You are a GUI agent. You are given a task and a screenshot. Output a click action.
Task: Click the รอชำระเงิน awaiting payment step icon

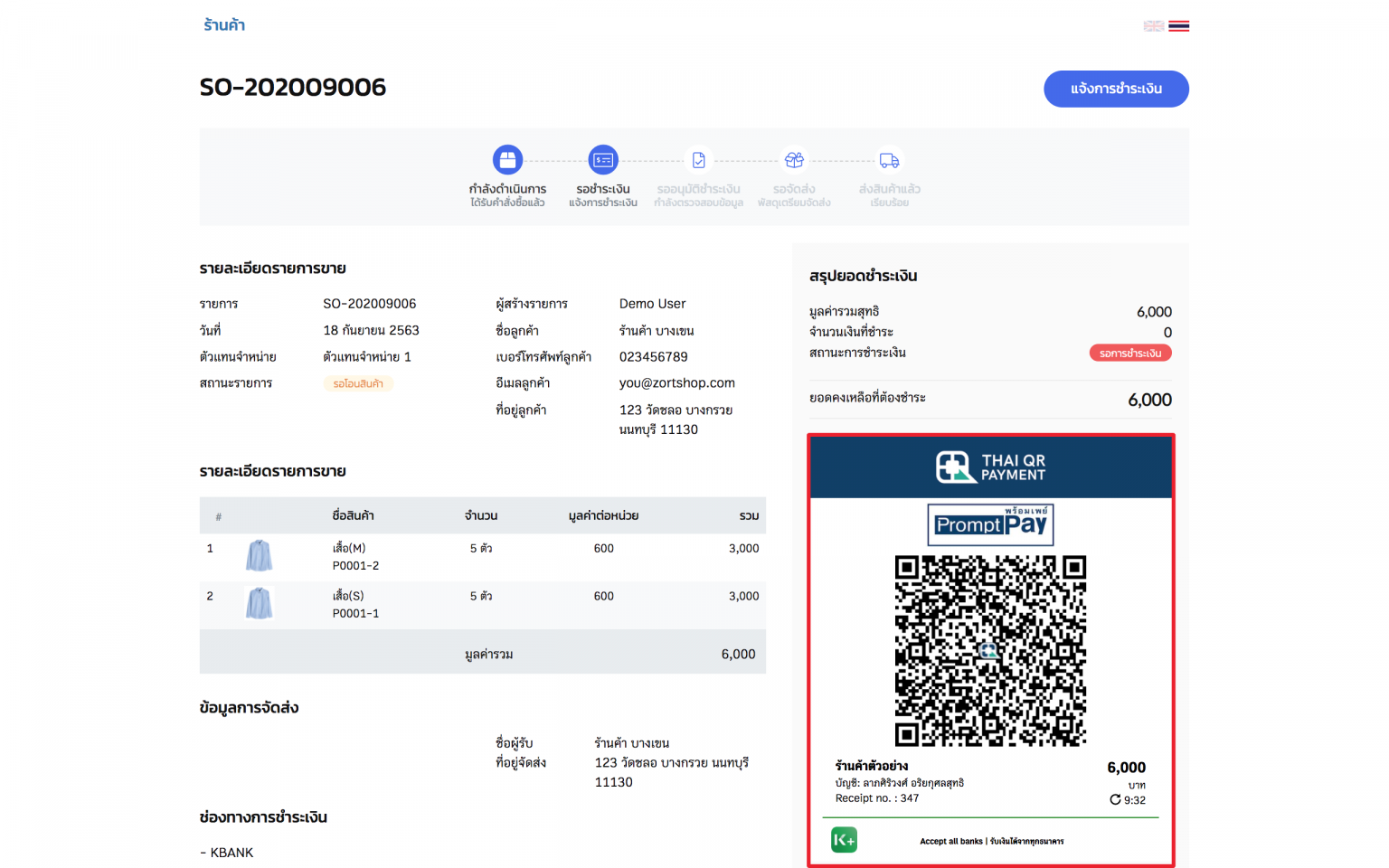coord(603,160)
